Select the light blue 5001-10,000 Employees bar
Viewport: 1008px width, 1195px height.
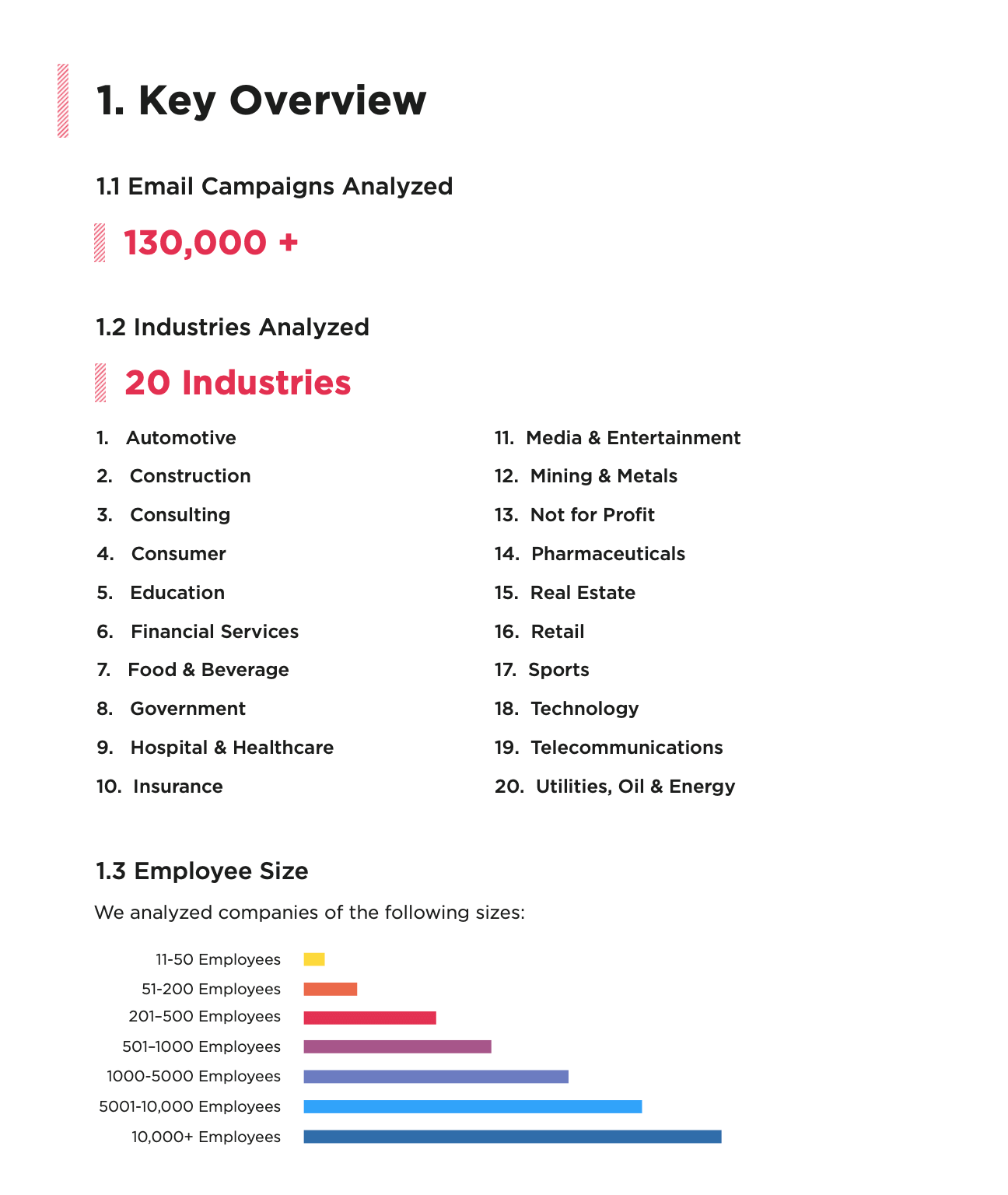click(x=473, y=1106)
